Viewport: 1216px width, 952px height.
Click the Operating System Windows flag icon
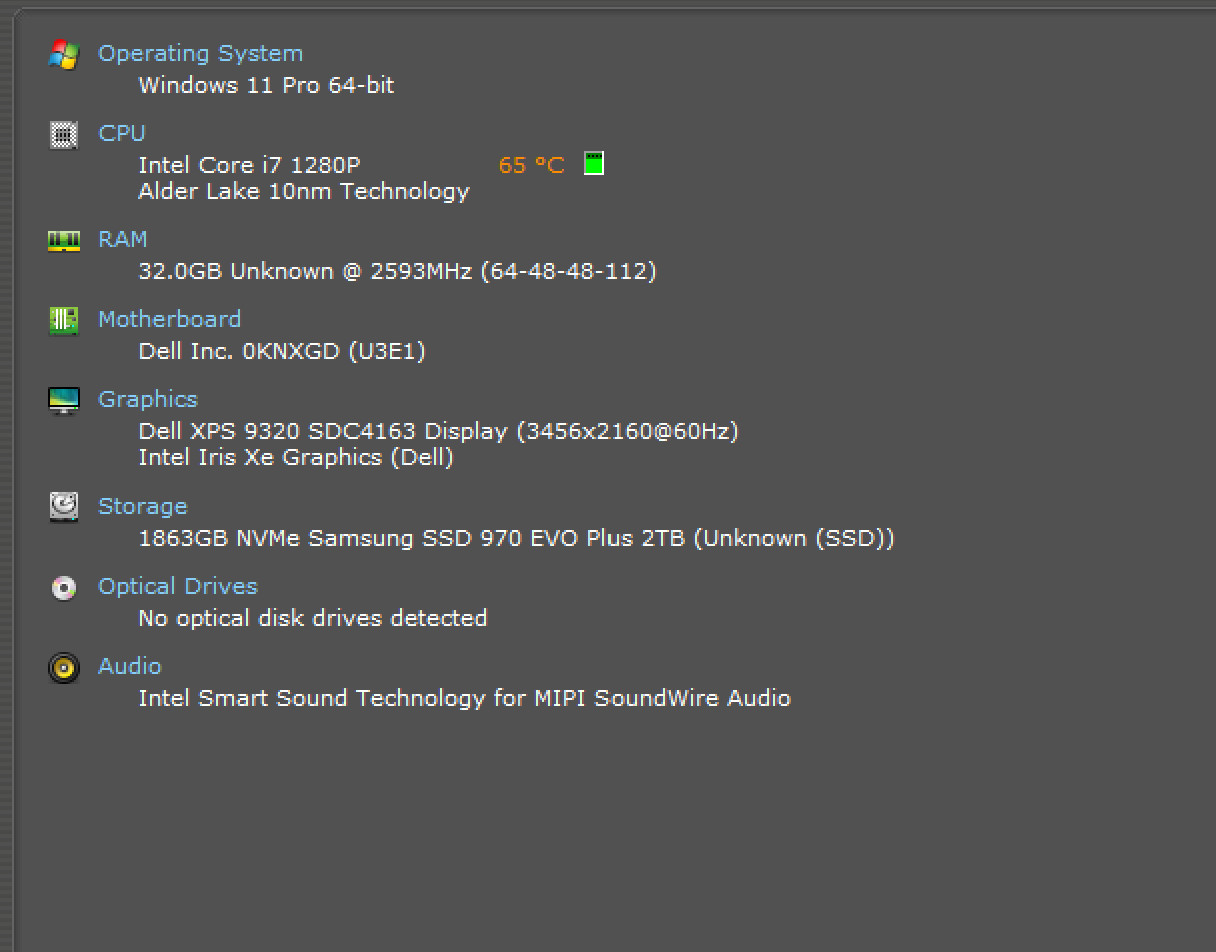coord(64,54)
